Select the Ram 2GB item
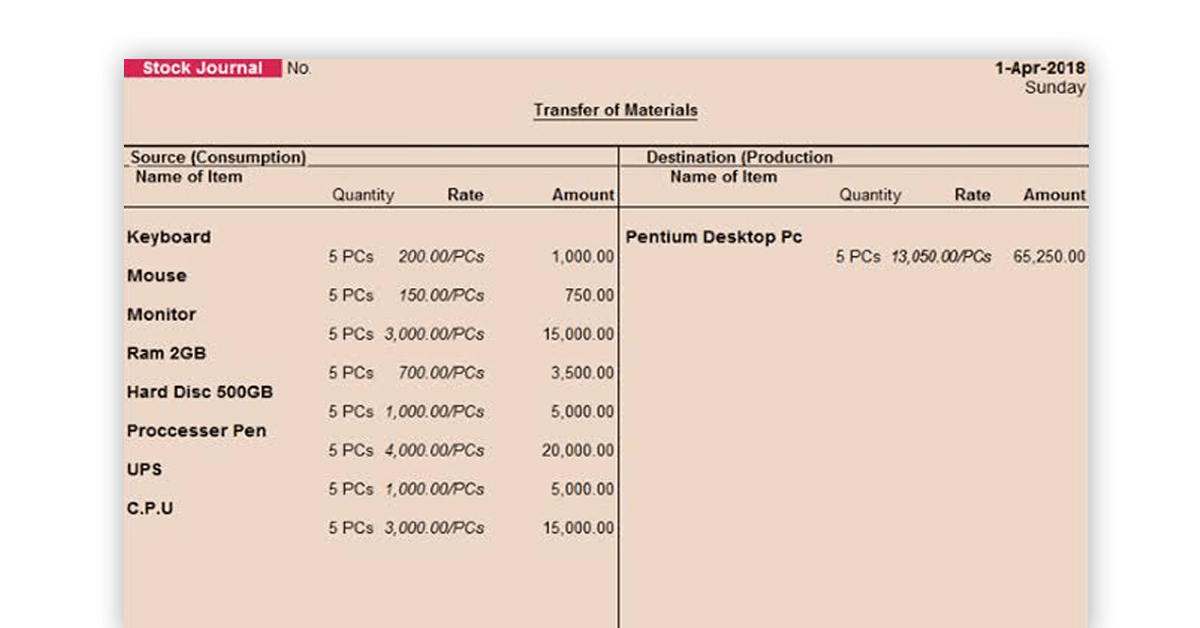Image resolution: width=1200 pixels, height=628 pixels. pos(166,353)
